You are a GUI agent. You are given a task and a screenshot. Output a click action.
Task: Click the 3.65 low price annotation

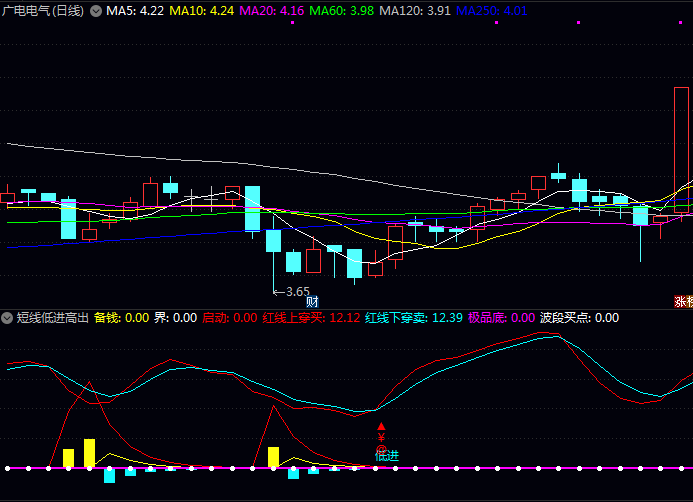point(297,292)
